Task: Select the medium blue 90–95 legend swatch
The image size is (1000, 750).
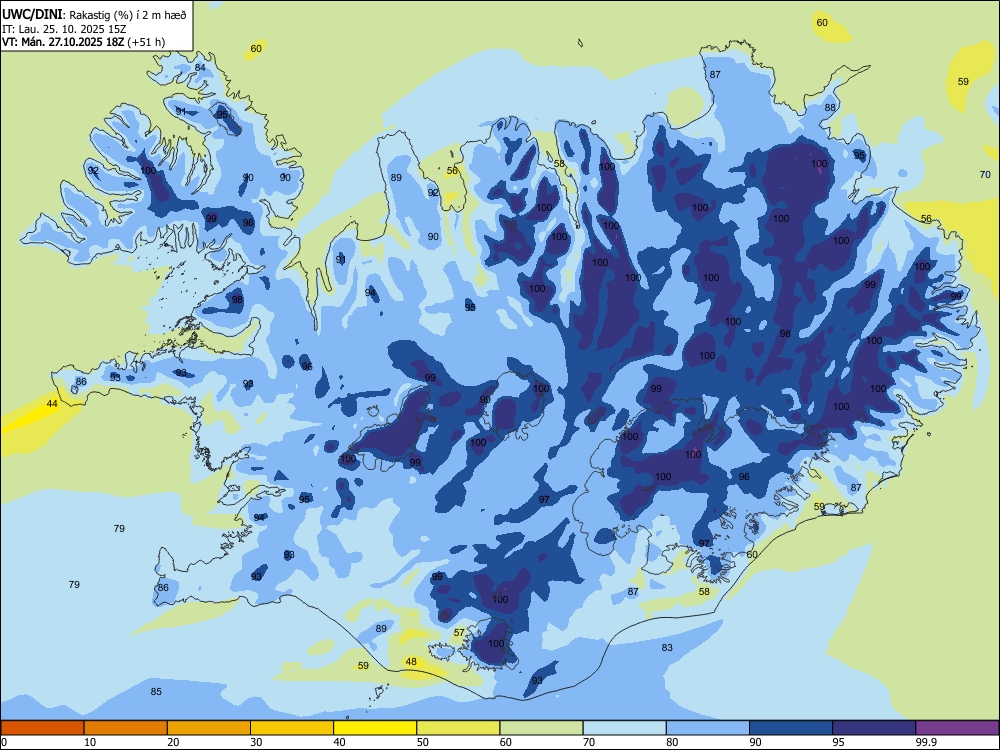Action: click(x=791, y=728)
